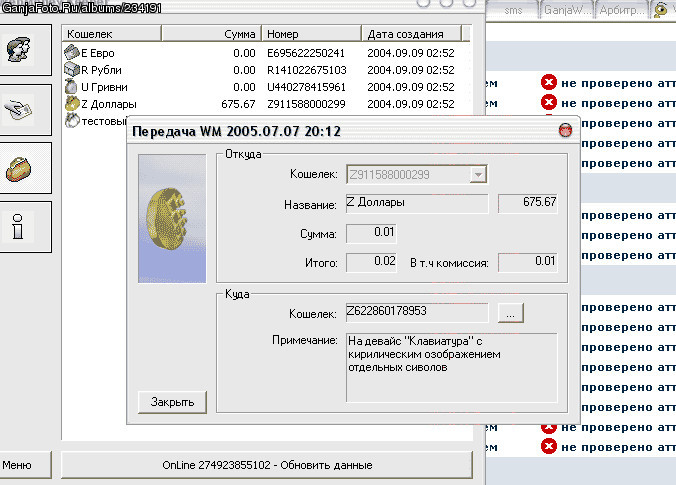676x485 pixels.
Task: Open the info sidebar icon
Action: [19, 227]
